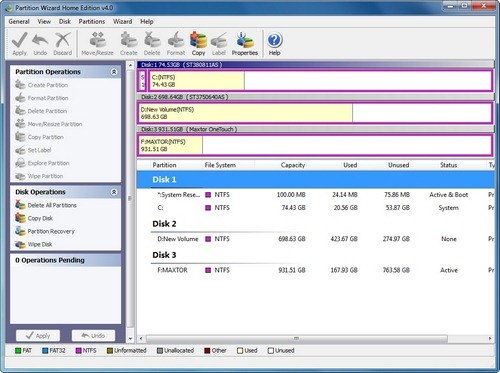Sort by the Used column header

point(350,165)
